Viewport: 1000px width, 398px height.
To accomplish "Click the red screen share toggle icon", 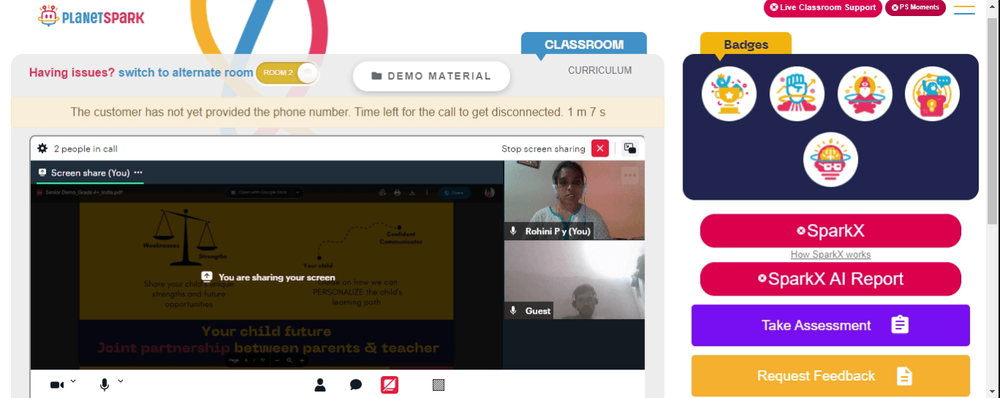I will (x=390, y=385).
